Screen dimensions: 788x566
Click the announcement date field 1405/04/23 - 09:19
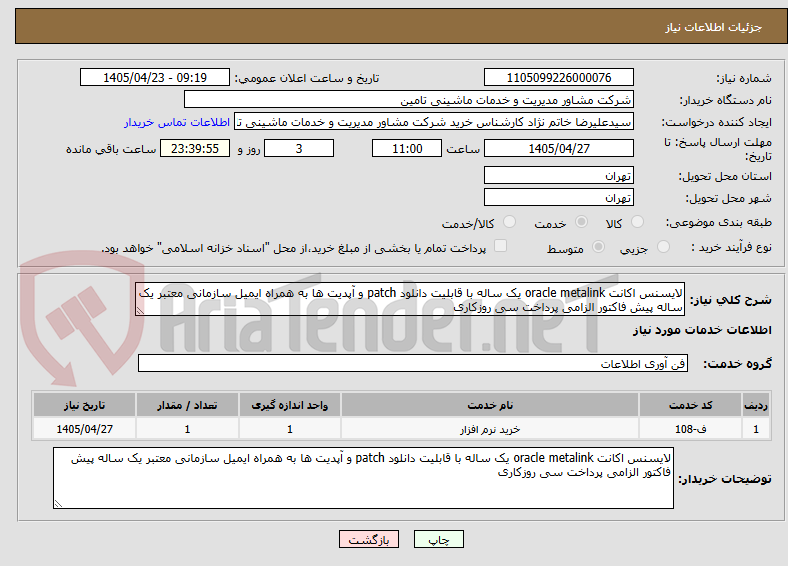click(155, 77)
